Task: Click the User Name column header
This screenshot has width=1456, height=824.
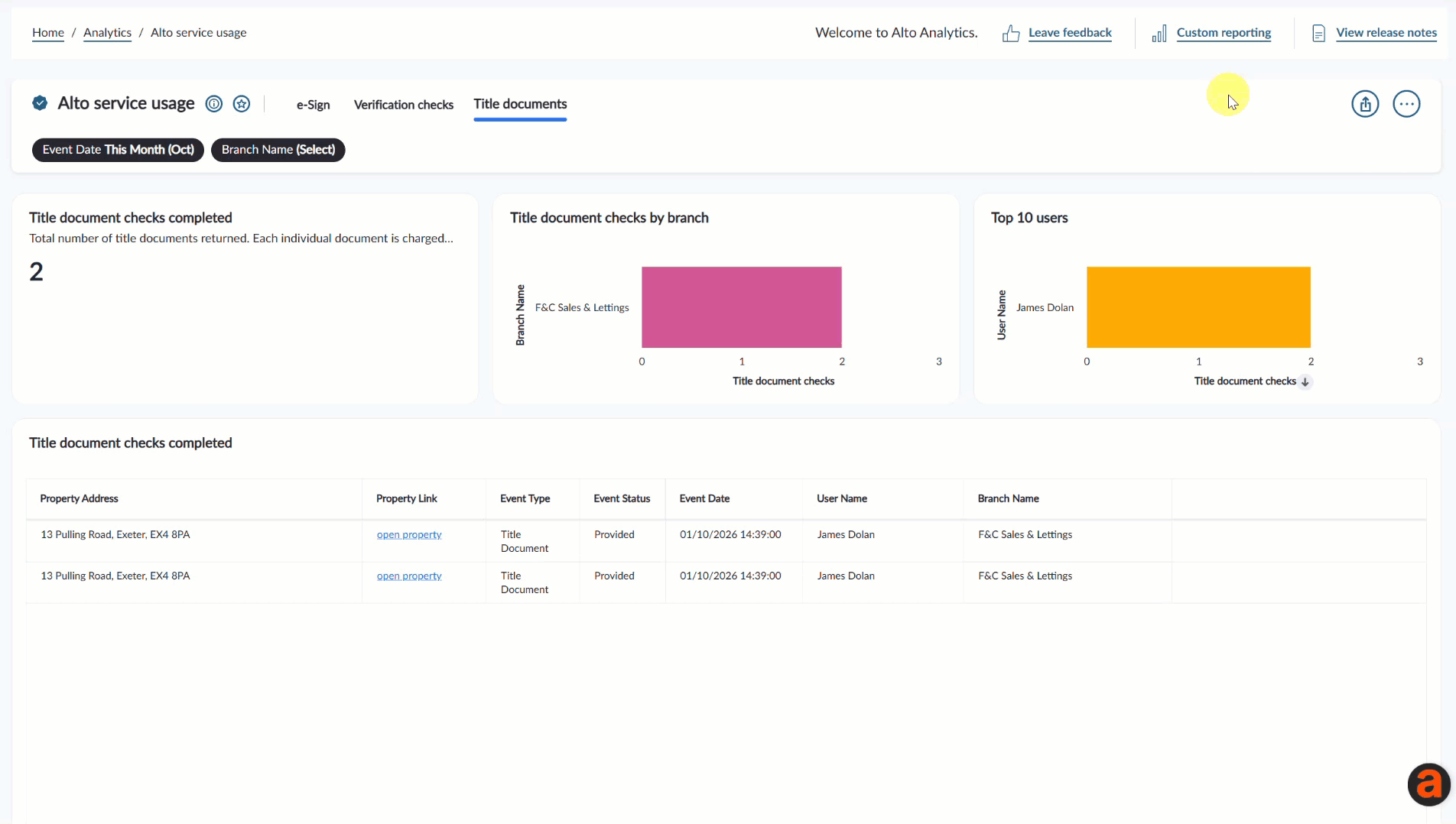Action: pyautogui.click(x=842, y=499)
